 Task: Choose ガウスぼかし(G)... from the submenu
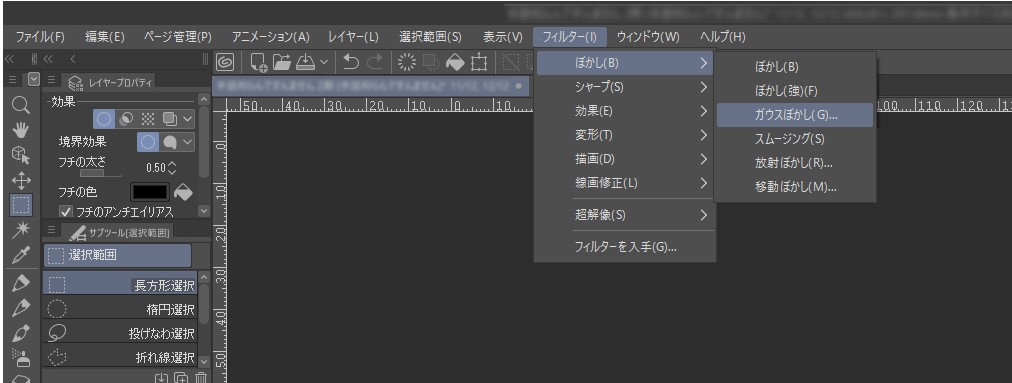[794, 115]
